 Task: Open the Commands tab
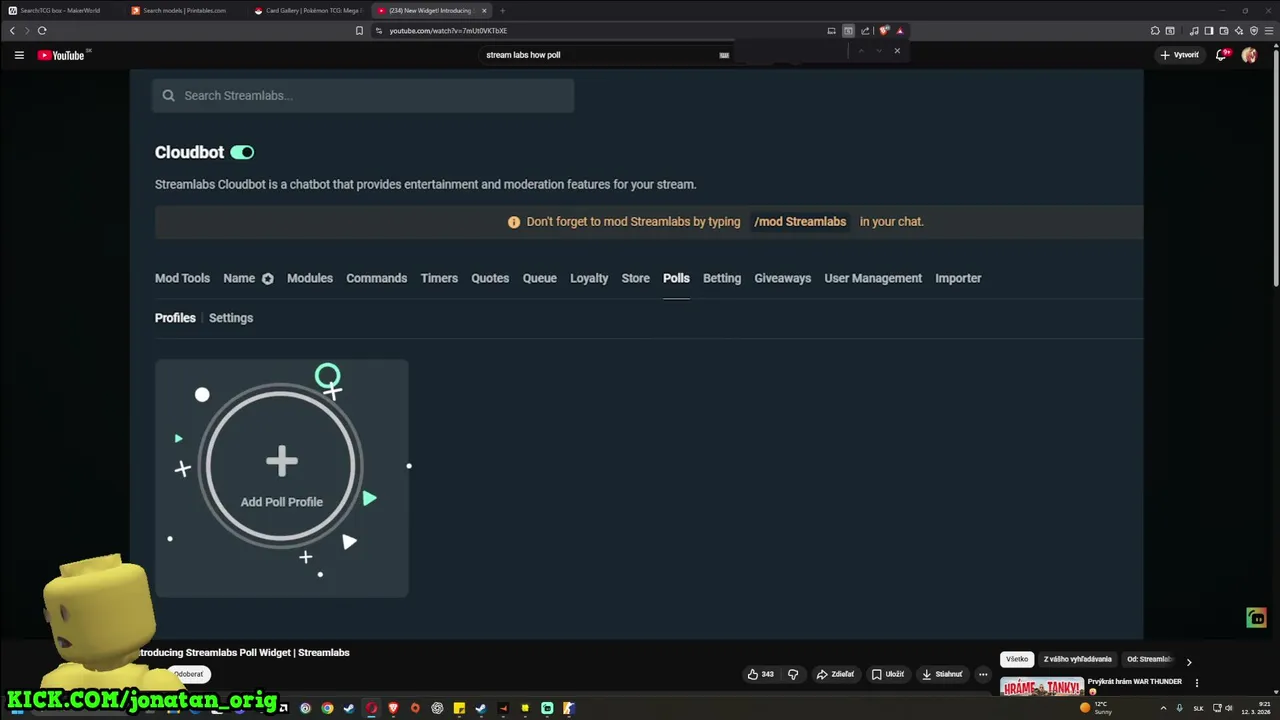click(376, 278)
